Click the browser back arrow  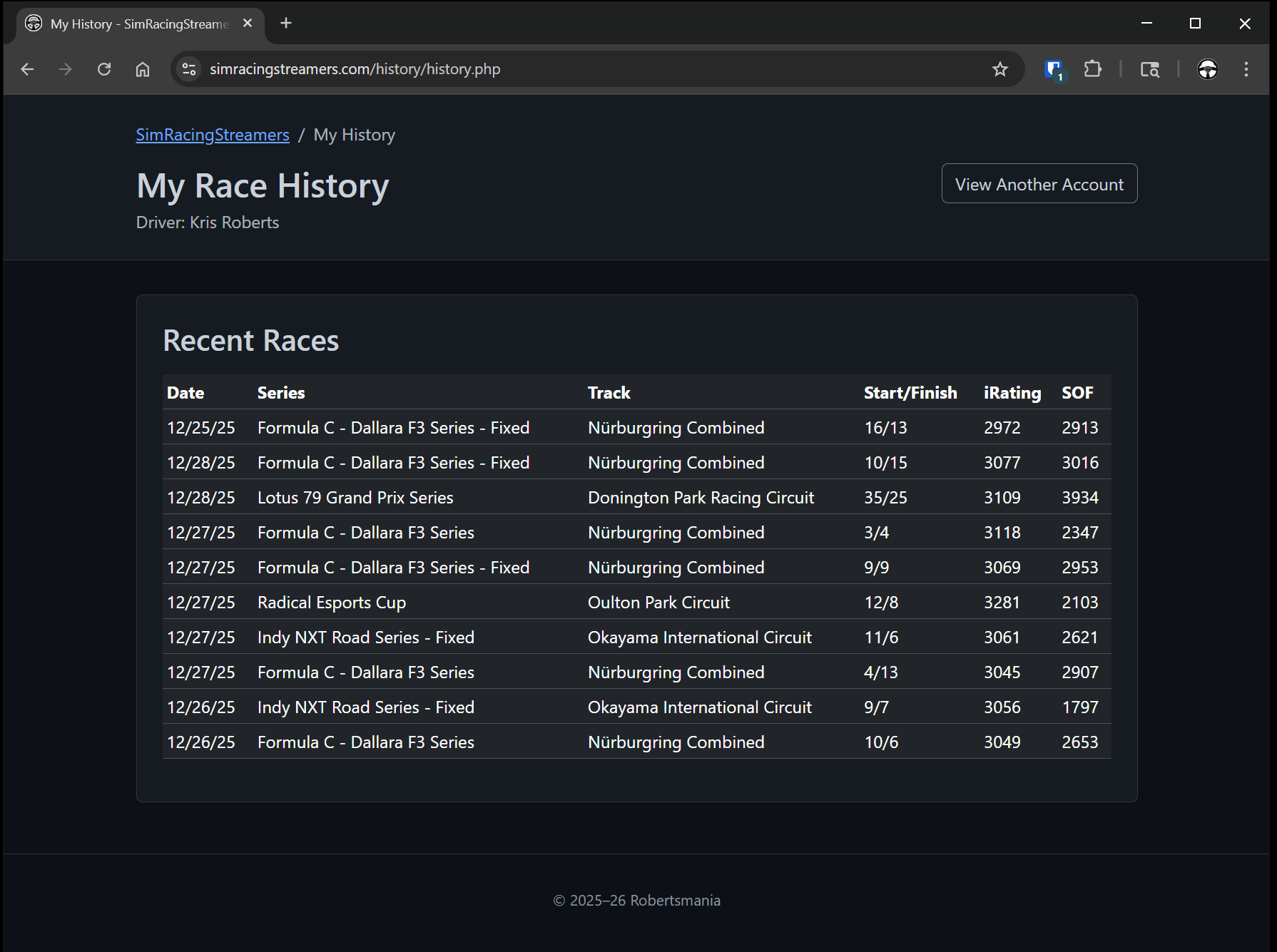pyautogui.click(x=27, y=69)
